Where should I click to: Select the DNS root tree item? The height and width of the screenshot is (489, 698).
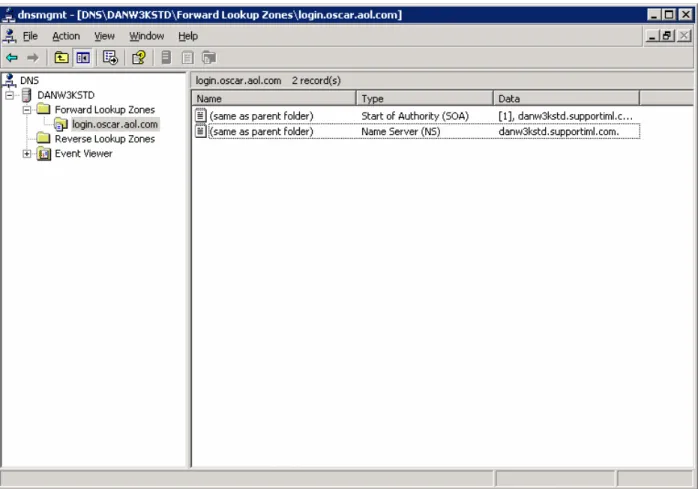pos(29,81)
